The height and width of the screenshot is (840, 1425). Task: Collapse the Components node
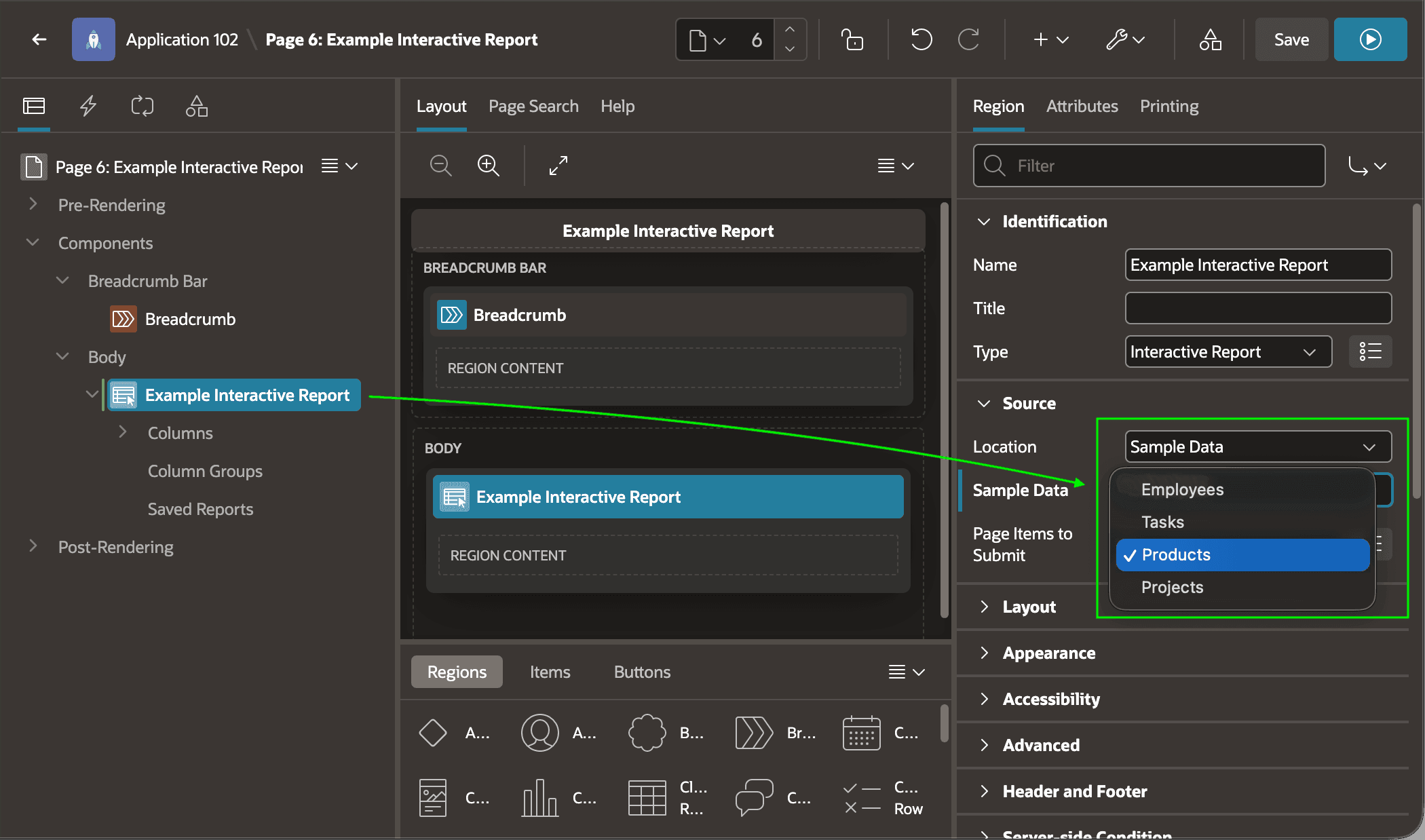pos(33,242)
